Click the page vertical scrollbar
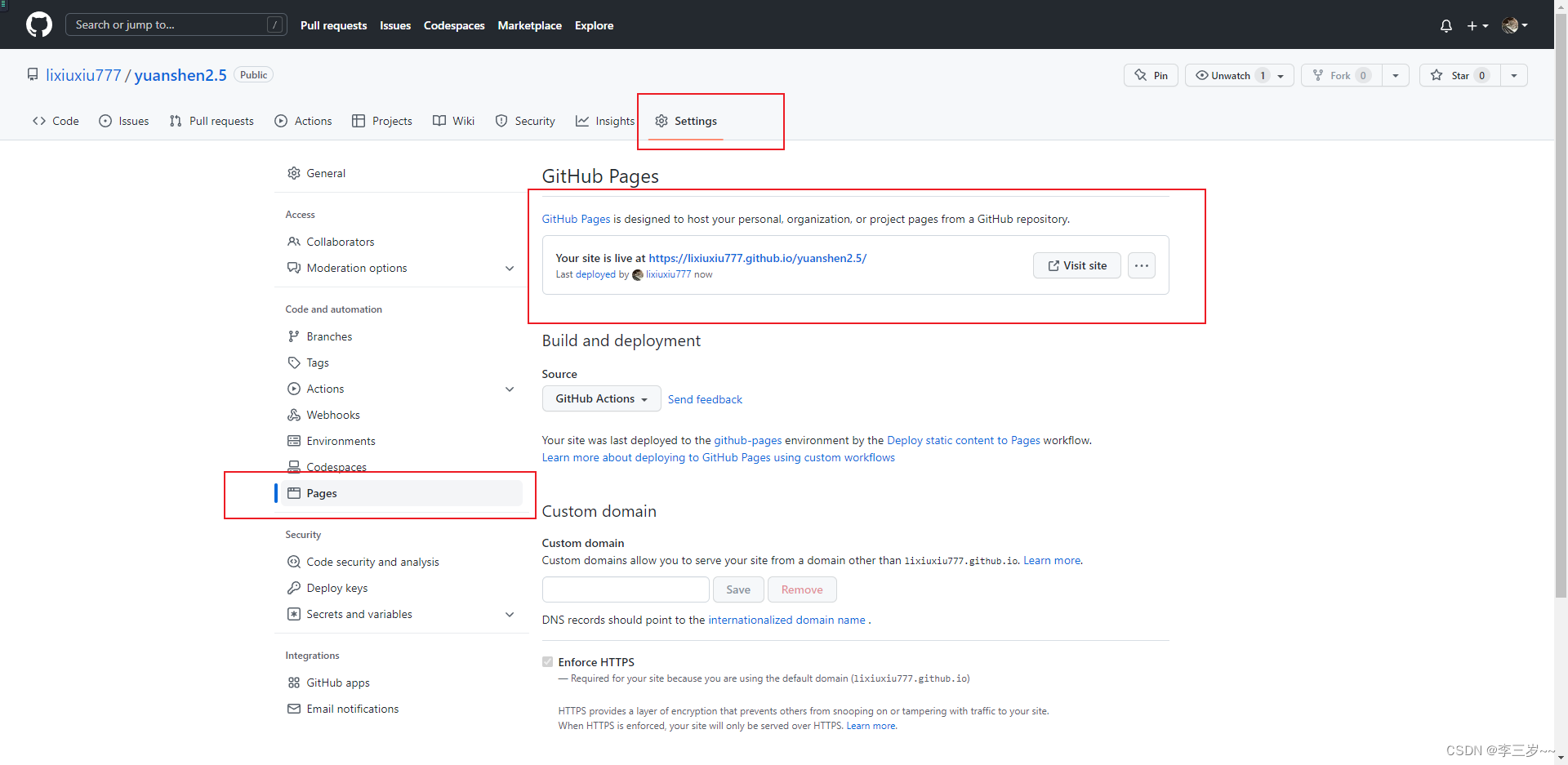 (1561, 306)
